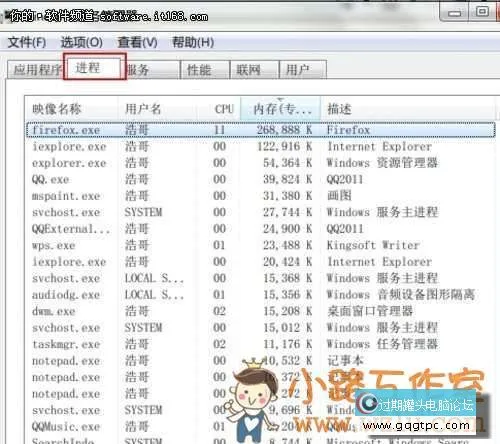Open the 帮助(H) menu
The height and width of the screenshot is (444, 500).
point(193,42)
